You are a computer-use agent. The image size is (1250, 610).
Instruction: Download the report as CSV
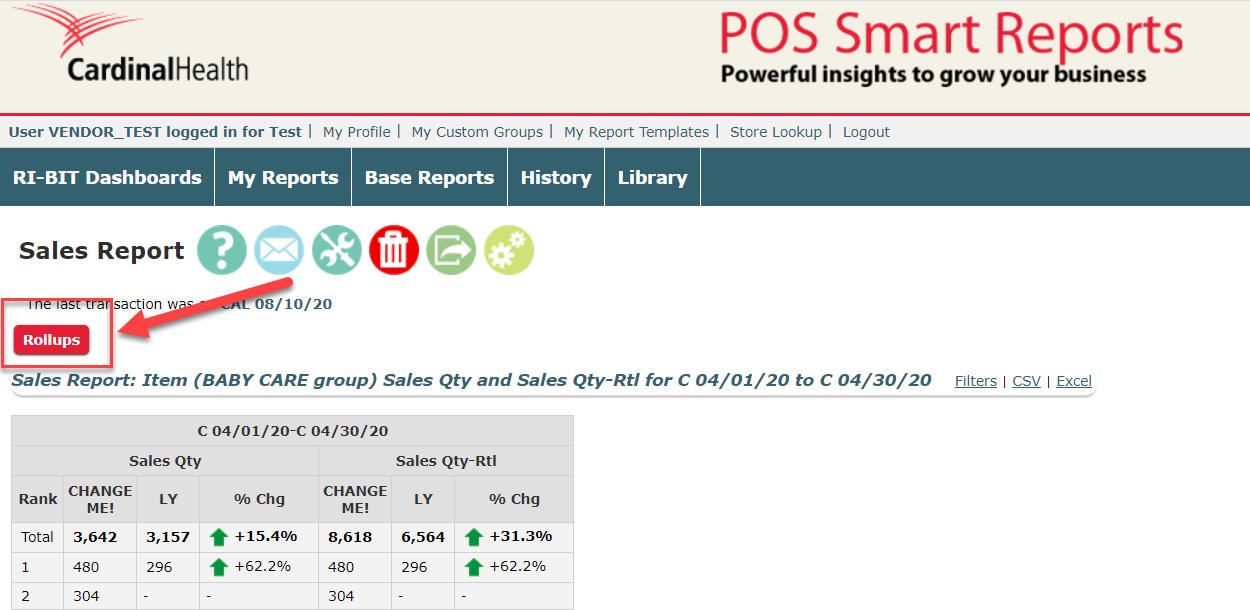pyautogui.click(x=1026, y=381)
